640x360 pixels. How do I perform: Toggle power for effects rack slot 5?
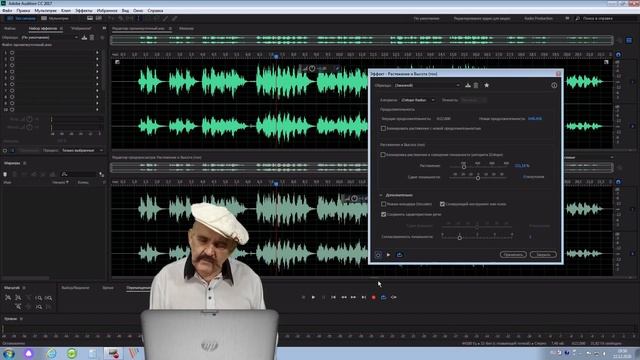pos(12,78)
